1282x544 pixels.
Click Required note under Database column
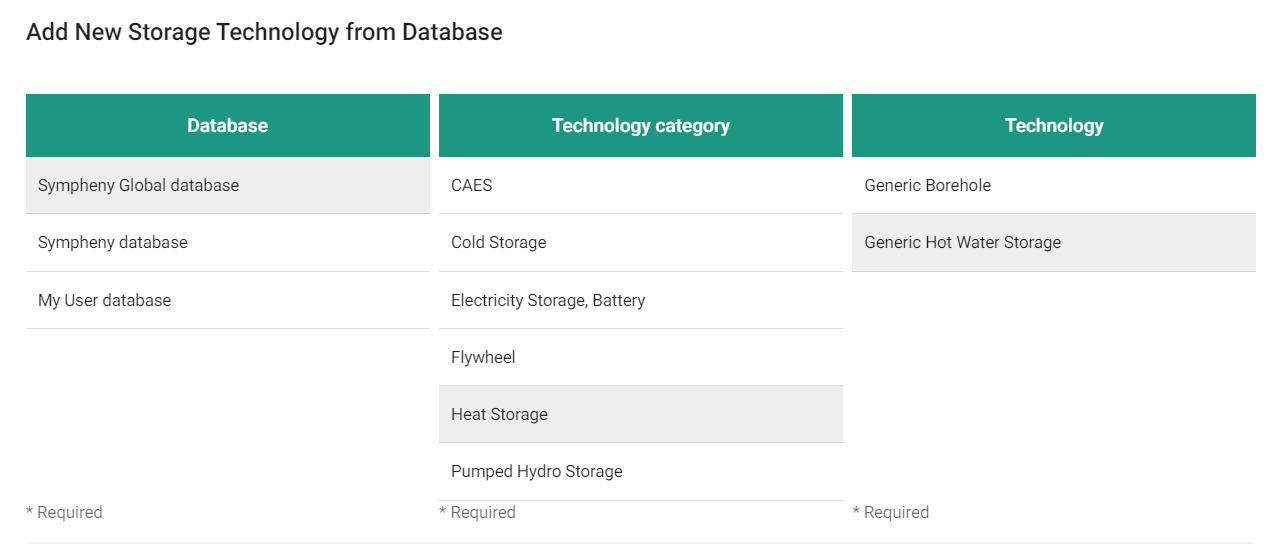point(64,512)
